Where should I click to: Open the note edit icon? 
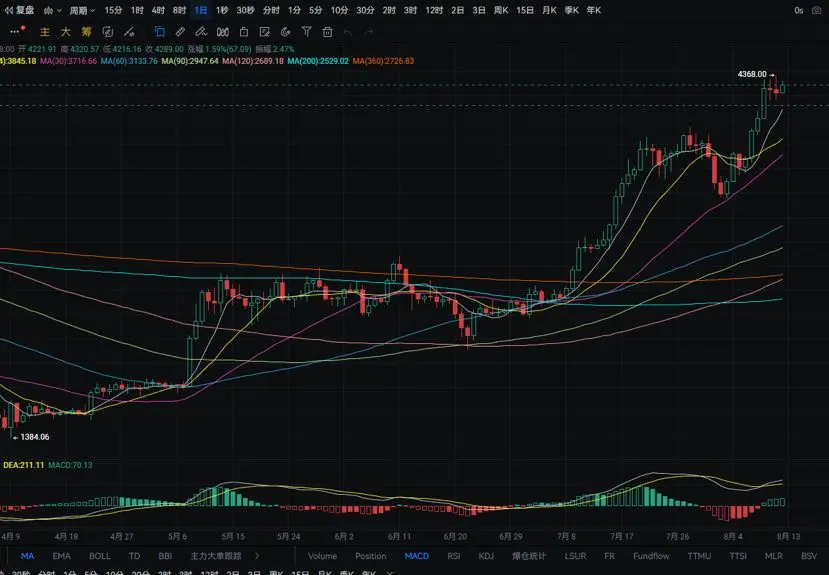[265, 32]
